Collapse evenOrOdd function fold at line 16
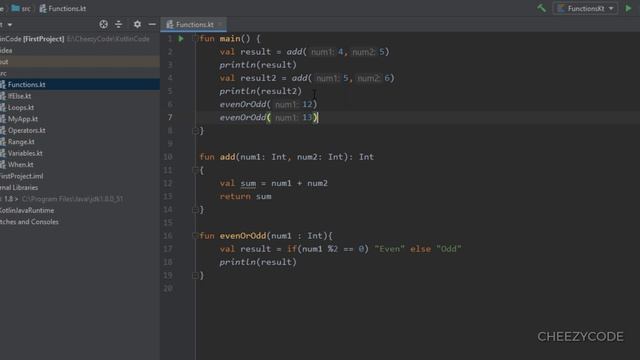 point(195,236)
